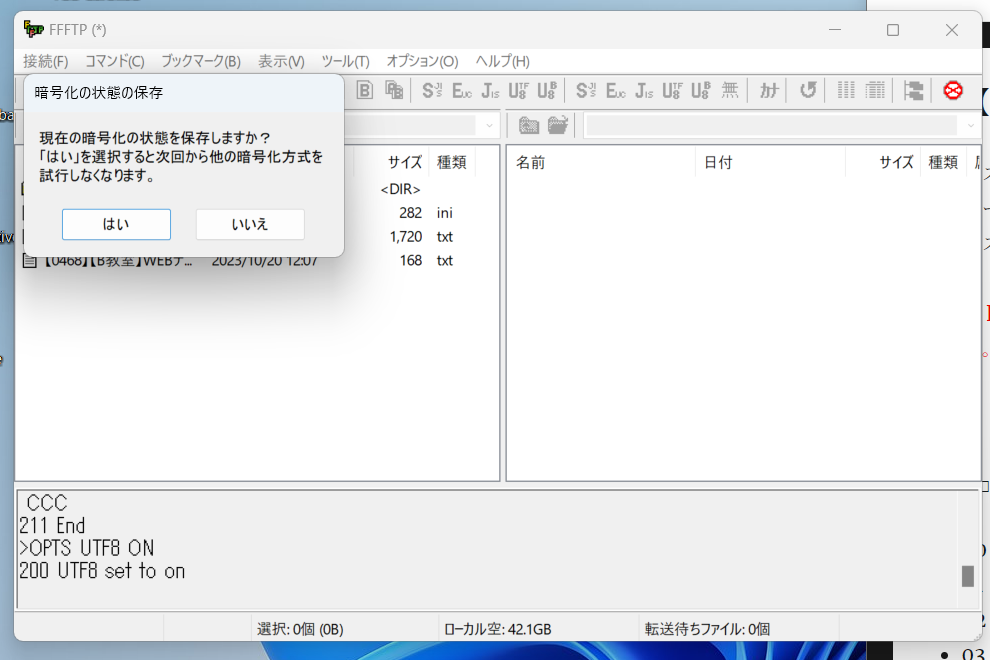Minimize the FFFTP window
Image resolution: width=990 pixels, height=660 pixels.
[x=835, y=30]
